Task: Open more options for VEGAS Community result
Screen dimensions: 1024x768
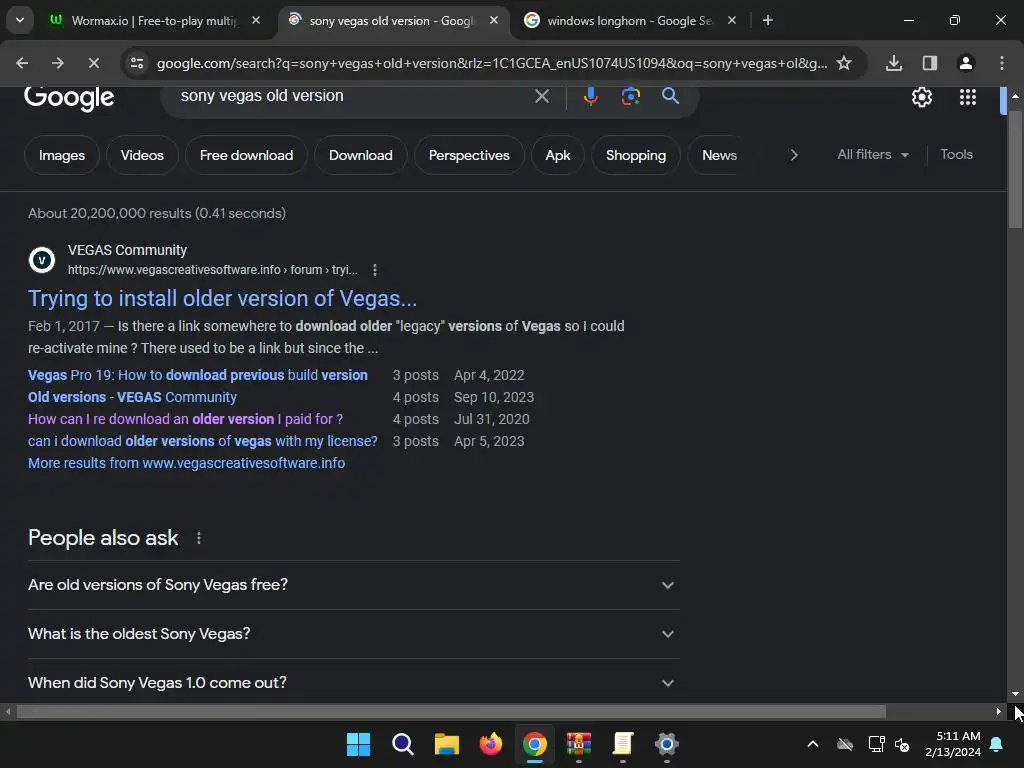Action: 374,270
